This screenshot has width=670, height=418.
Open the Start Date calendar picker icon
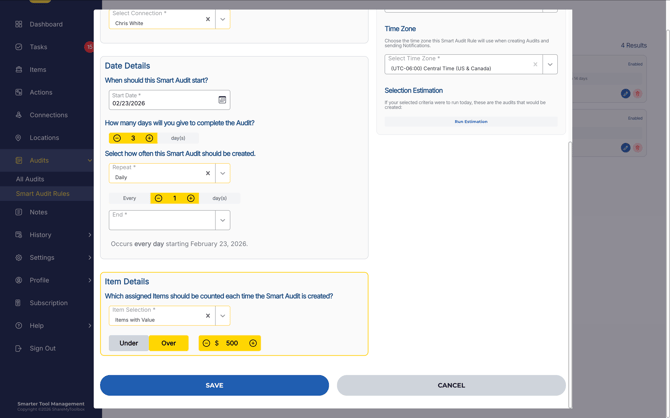pyautogui.click(x=222, y=100)
